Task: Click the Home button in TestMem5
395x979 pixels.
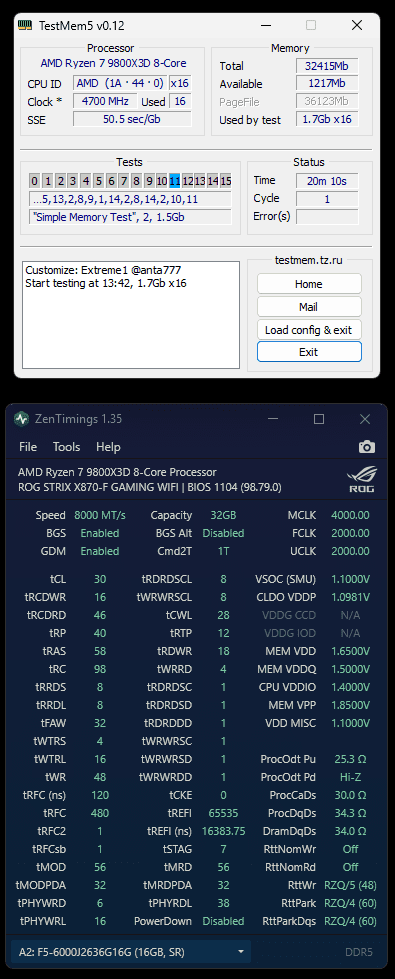Action: pyautogui.click(x=309, y=283)
